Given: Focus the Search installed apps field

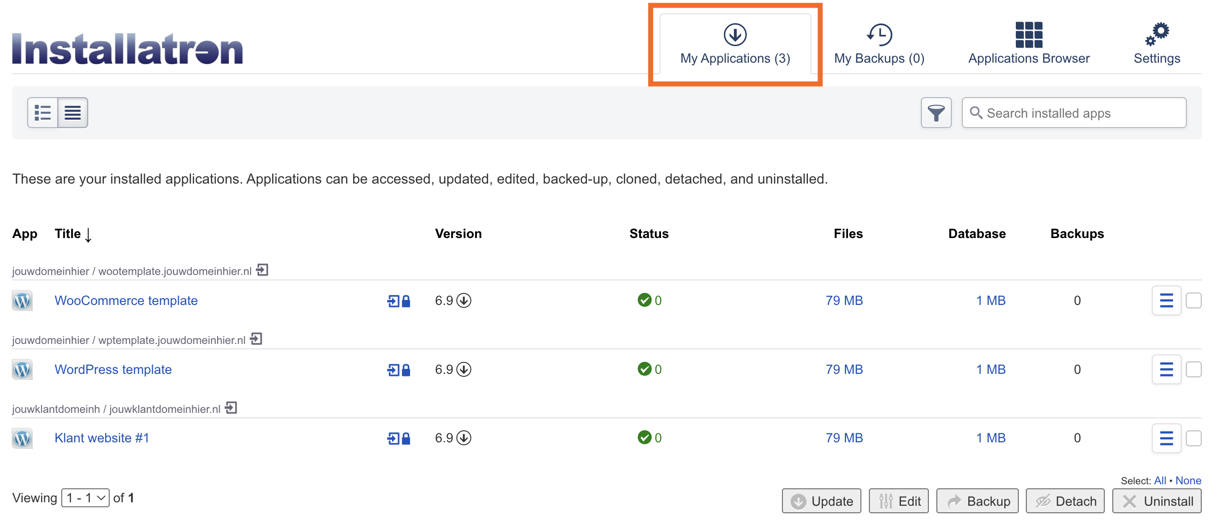Looking at the screenshot, I should point(1074,113).
